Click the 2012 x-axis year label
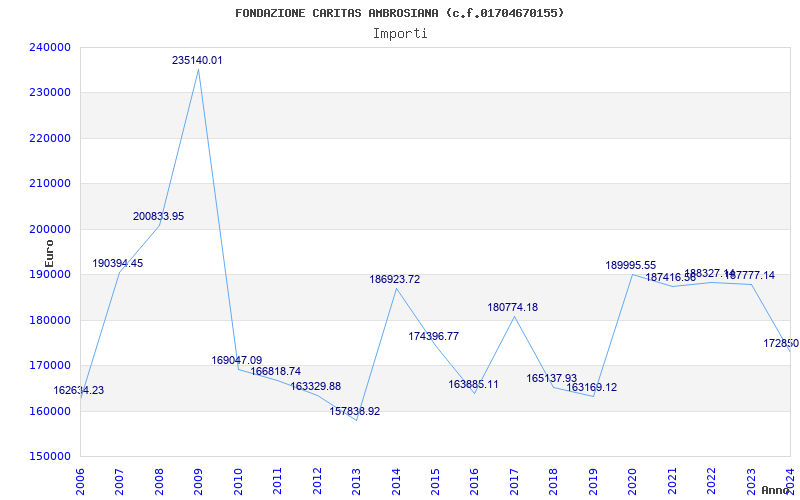 (x=317, y=481)
